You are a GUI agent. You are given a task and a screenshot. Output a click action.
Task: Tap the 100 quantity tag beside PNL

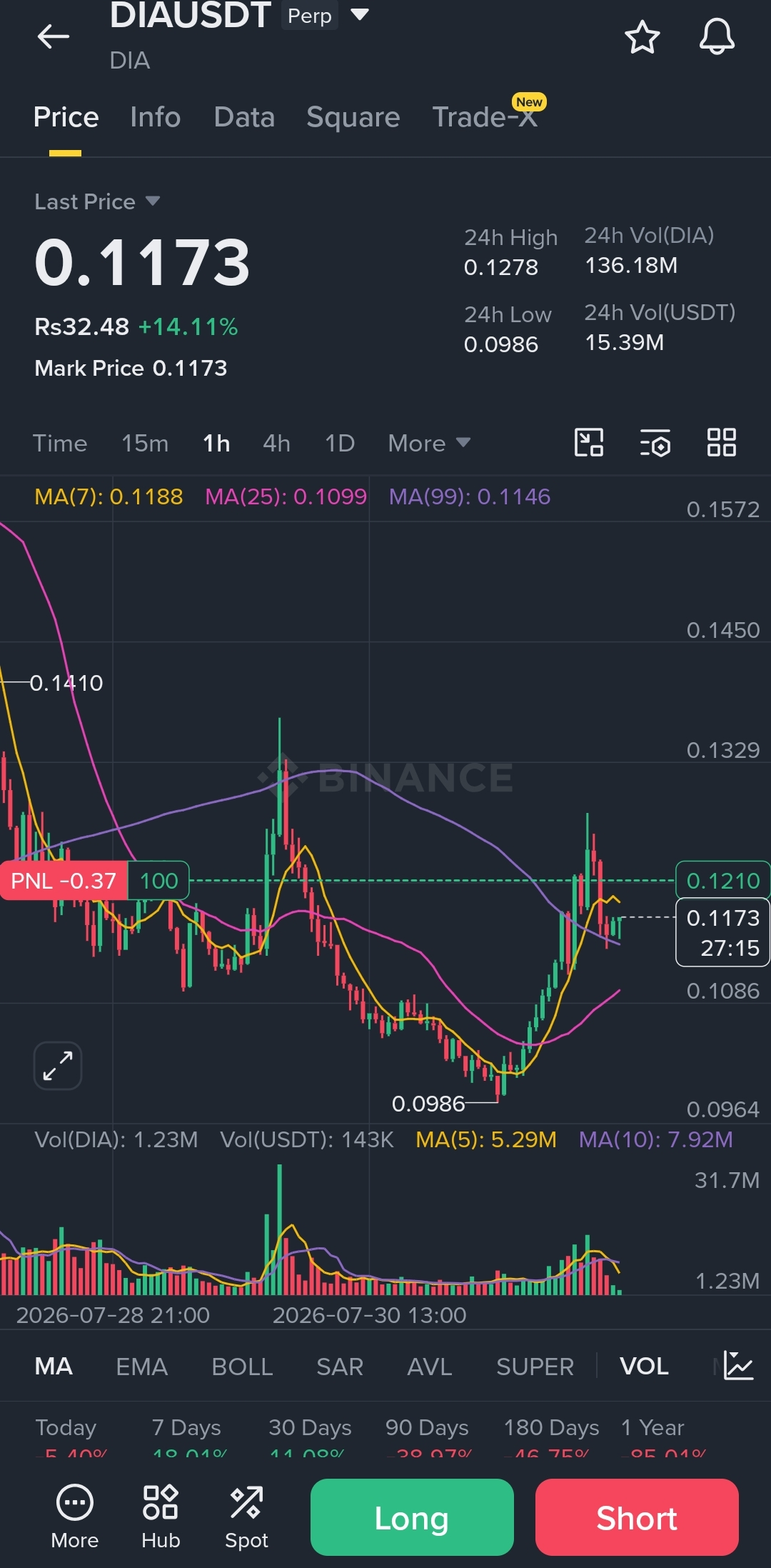158,881
